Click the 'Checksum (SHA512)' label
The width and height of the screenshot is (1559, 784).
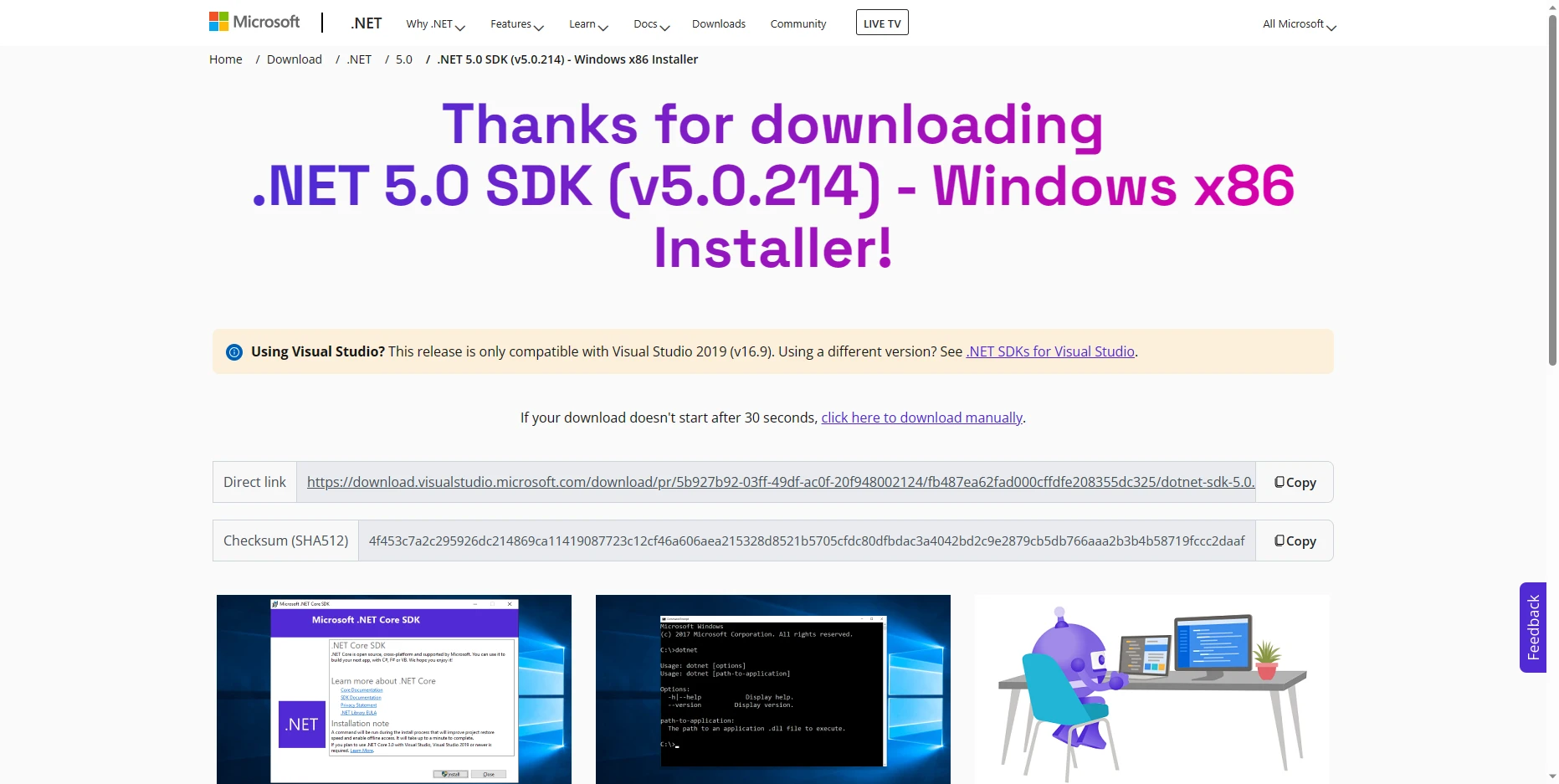tap(285, 541)
